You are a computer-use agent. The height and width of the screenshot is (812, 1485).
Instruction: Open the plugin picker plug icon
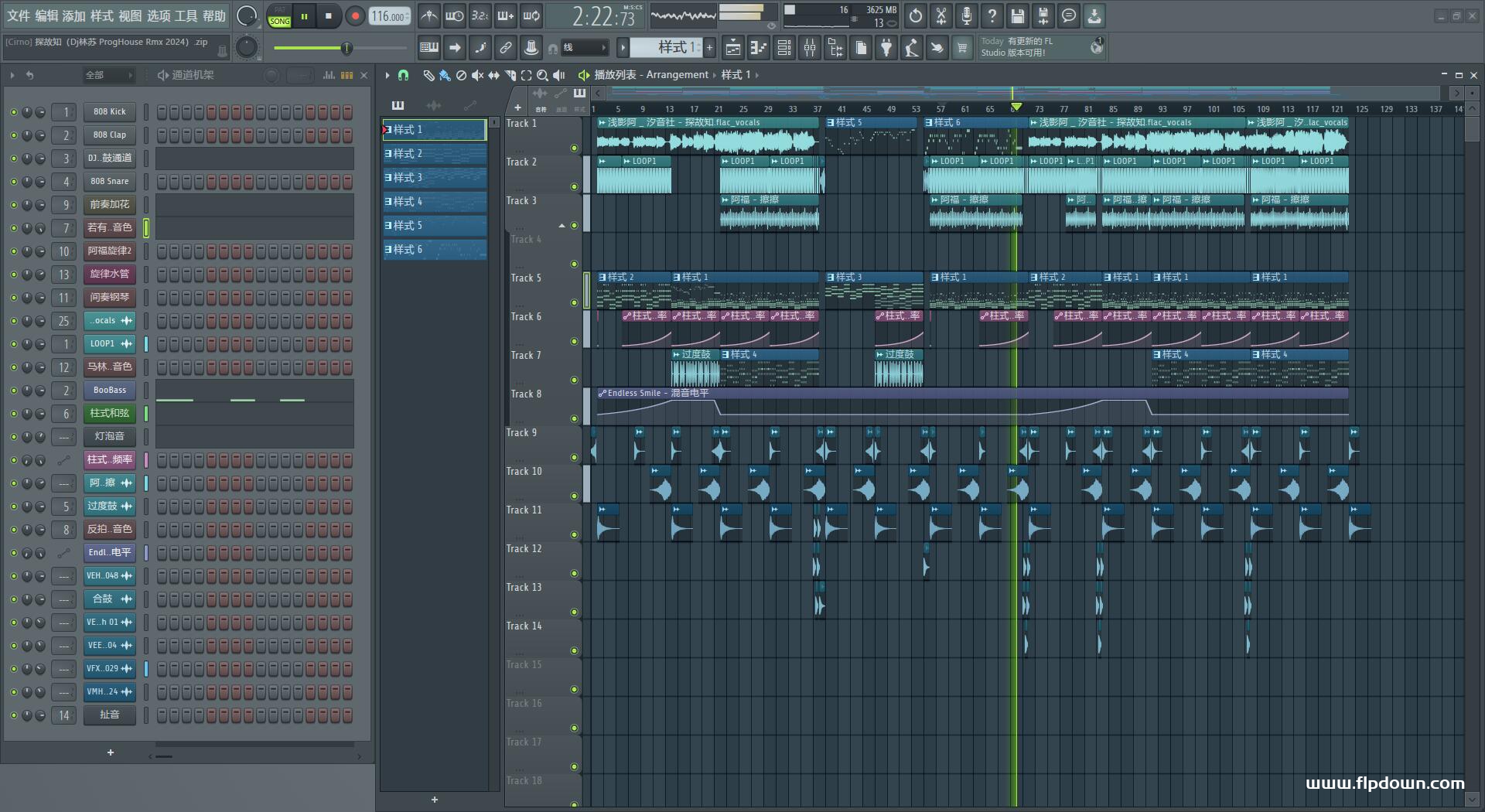[x=886, y=49]
